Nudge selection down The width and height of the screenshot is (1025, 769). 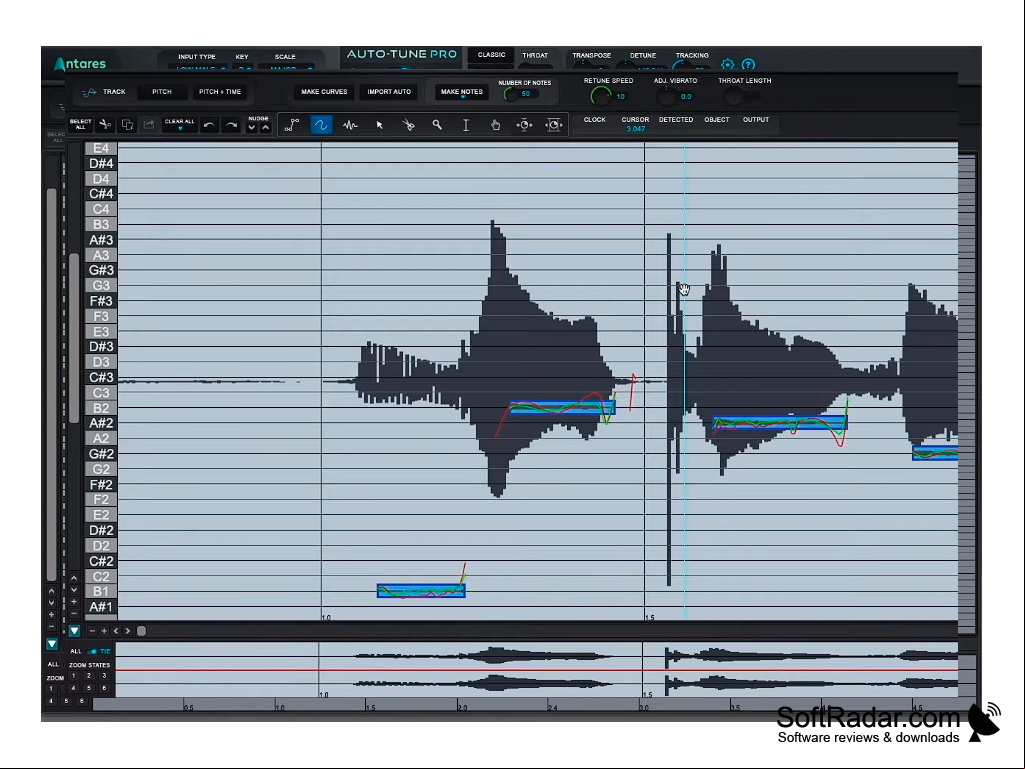[252, 128]
